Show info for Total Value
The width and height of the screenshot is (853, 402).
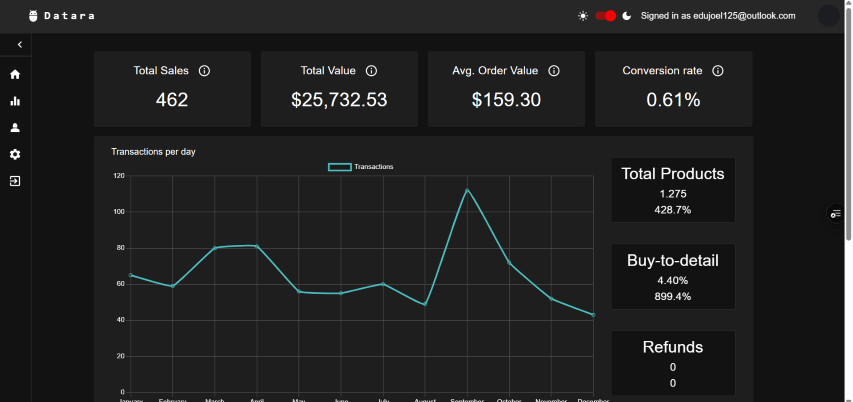(x=372, y=71)
